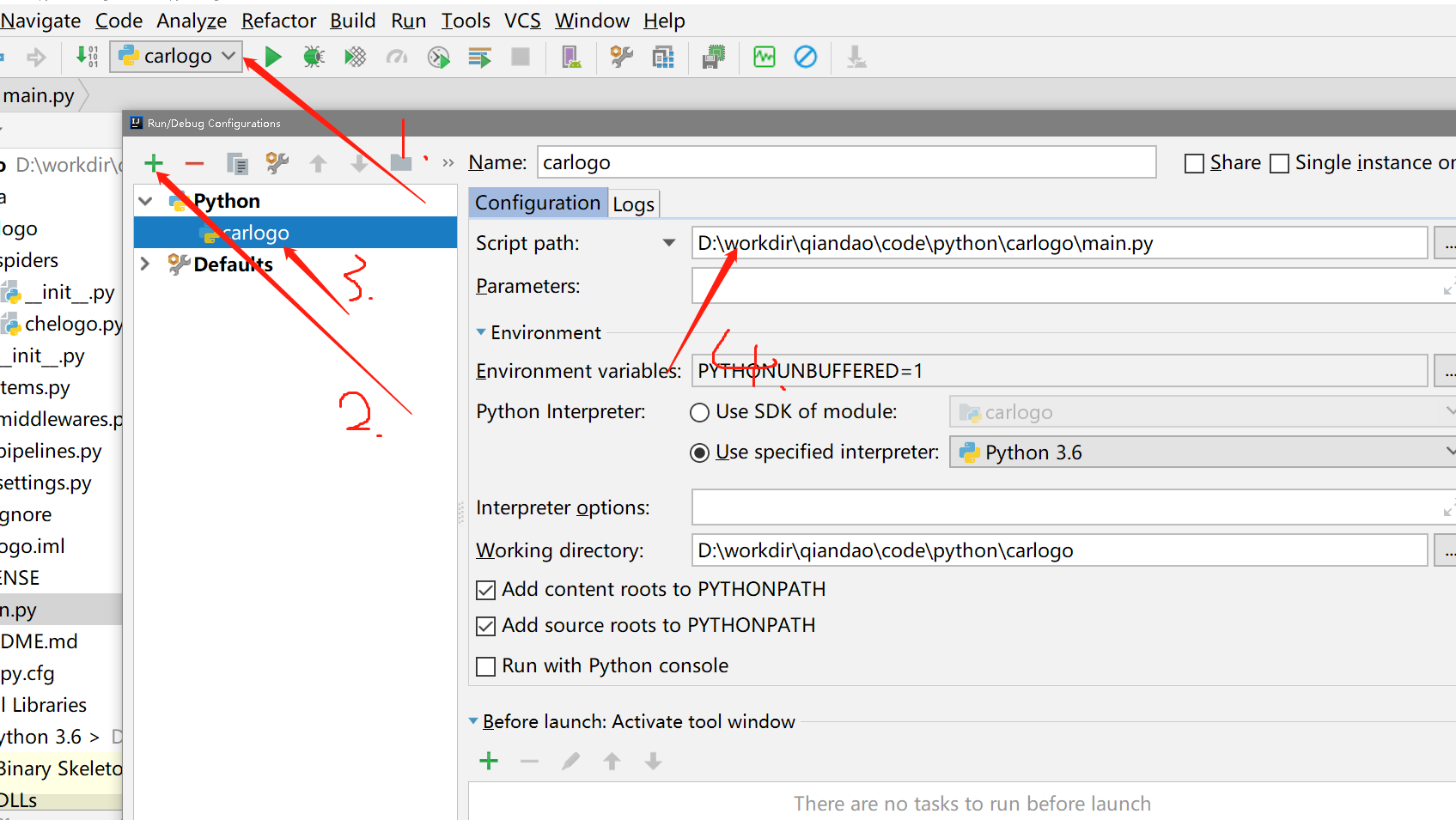Image resolution: width=1456 pixels, height=820 pixels.
Task: Open the Code menu
Action: click(x=119, y=21)
